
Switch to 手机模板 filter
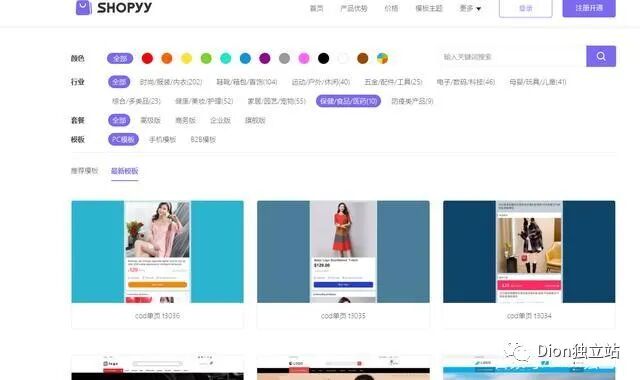pyautogui.click(x=162, y=140)
